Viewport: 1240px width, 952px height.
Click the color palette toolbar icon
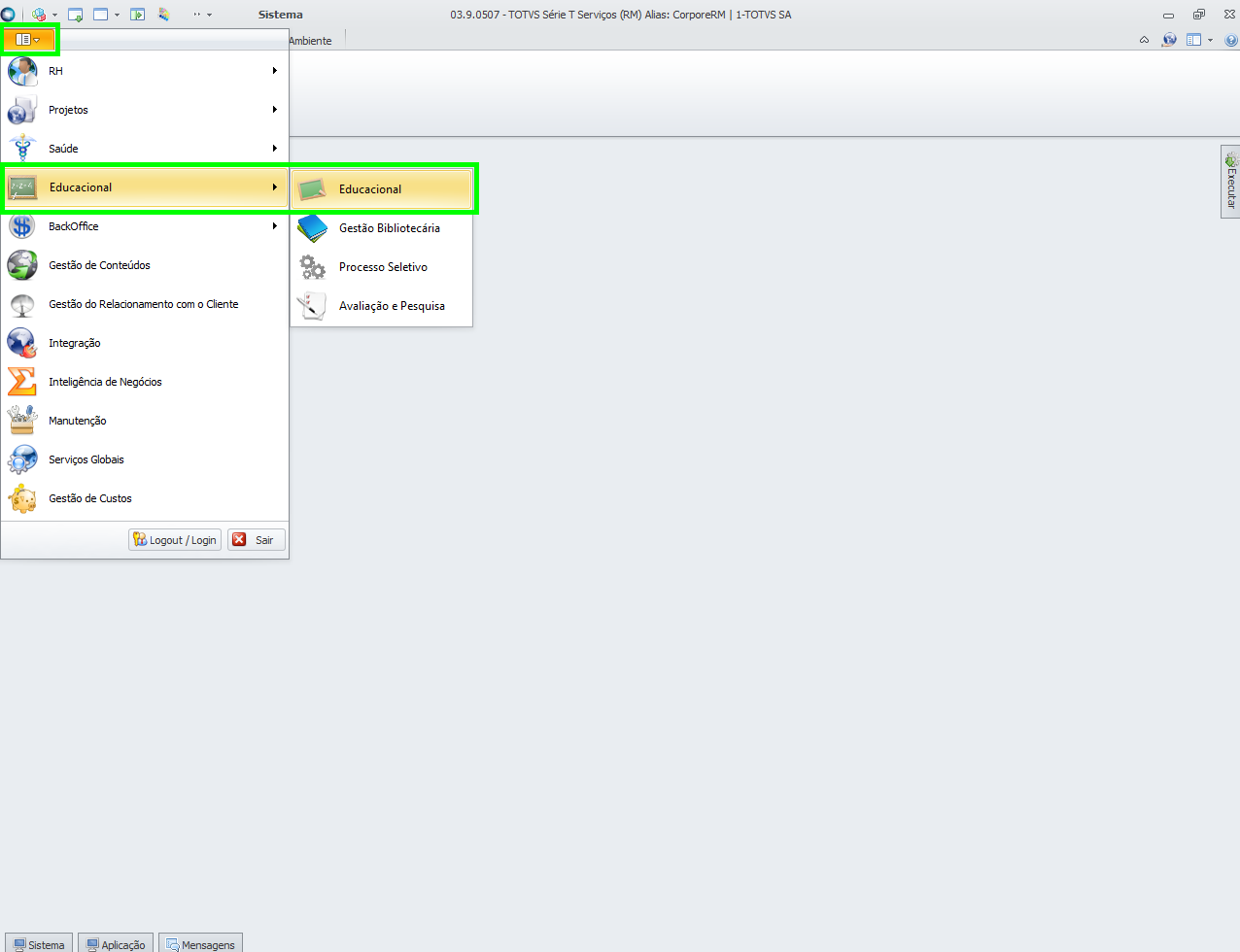pyautogui.click(x=164, y=15)
